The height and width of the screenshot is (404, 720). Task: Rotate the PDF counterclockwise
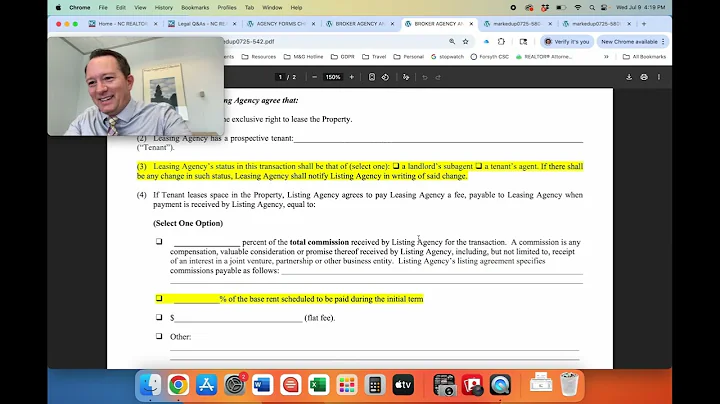[x=385, y=77]
